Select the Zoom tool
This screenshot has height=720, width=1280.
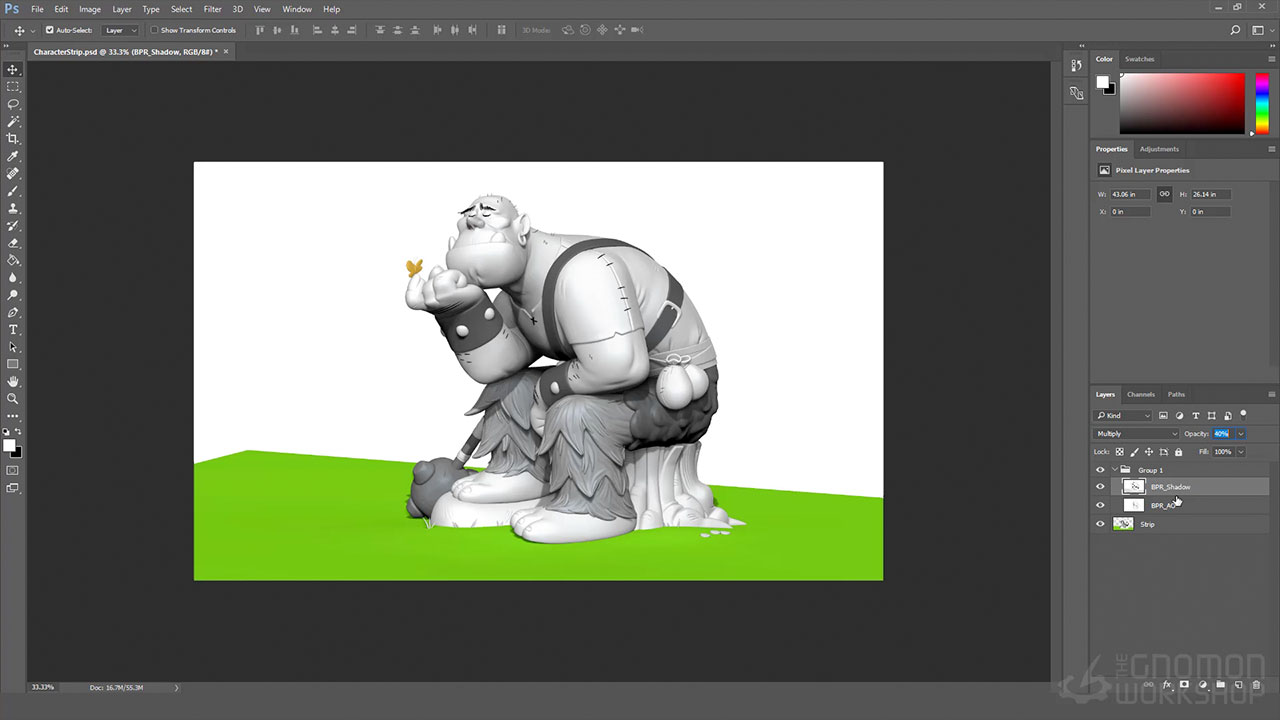(13, 398)
